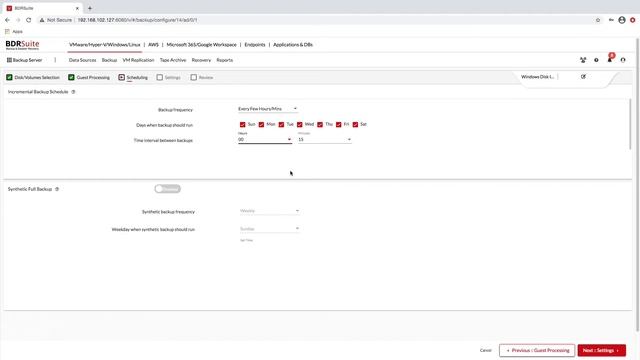Click the BDRSuite logo
Image resolution: width=640 pixels, height=360 pixels.
pyautogui.click(x=22, y=45)
